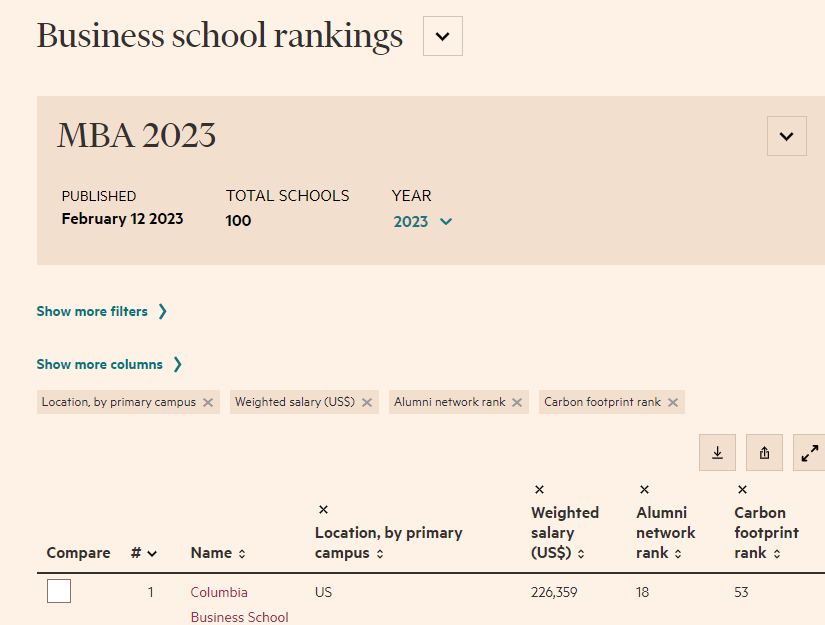Open the rank number sort dropdown

pos(152,553)
